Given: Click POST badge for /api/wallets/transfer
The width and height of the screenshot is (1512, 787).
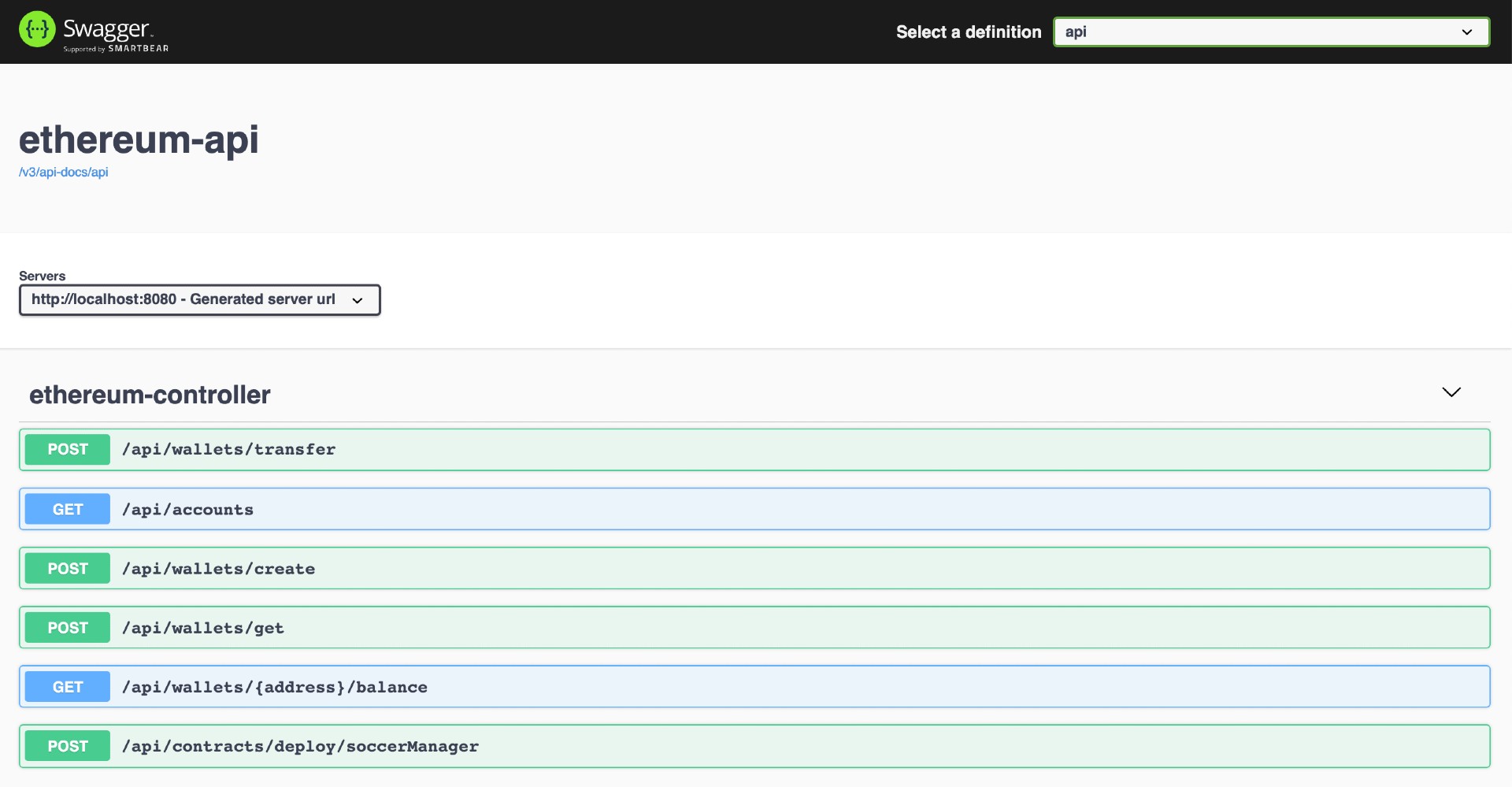Looking at the screenshot, I should [x=68, y=450].
